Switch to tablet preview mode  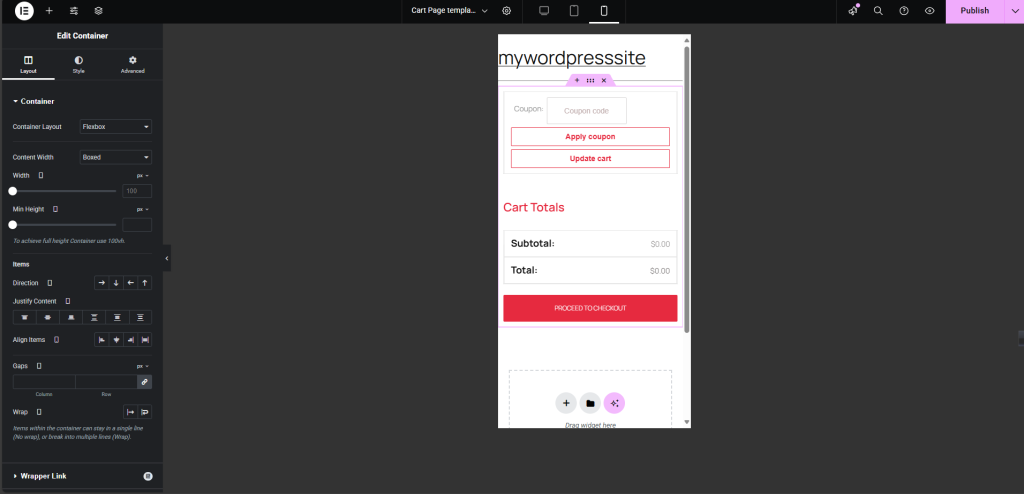(x=574, y=10)
